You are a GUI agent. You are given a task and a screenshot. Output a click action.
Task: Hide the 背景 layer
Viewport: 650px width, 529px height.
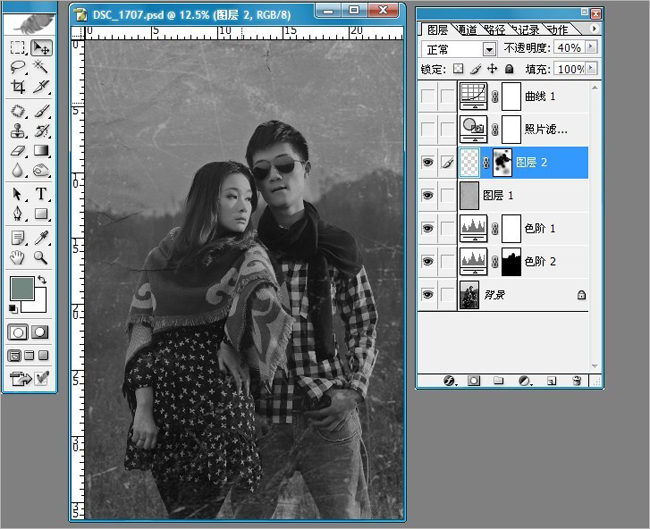tap(428, 295)
